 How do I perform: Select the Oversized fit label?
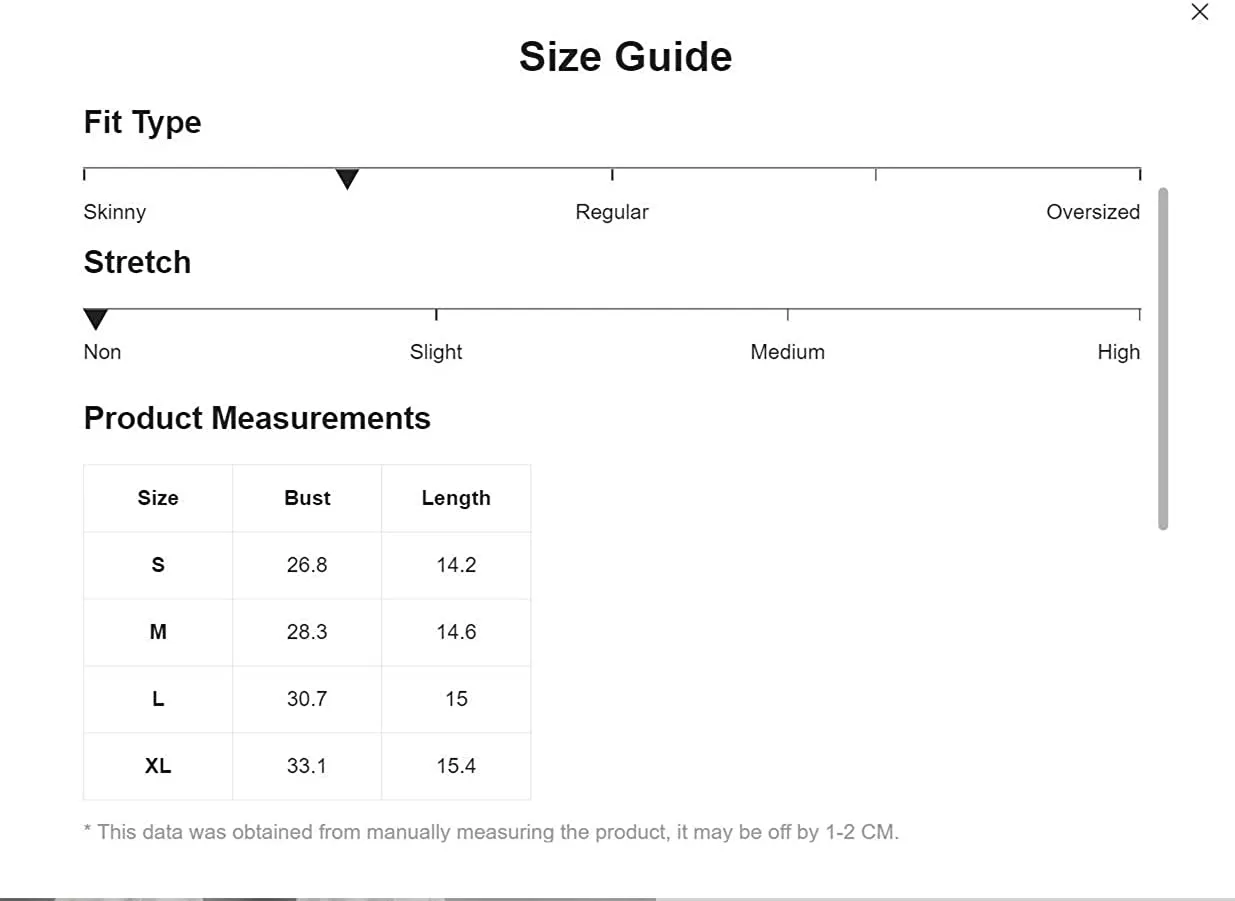pyautogui.click(x=1093, y=212)
